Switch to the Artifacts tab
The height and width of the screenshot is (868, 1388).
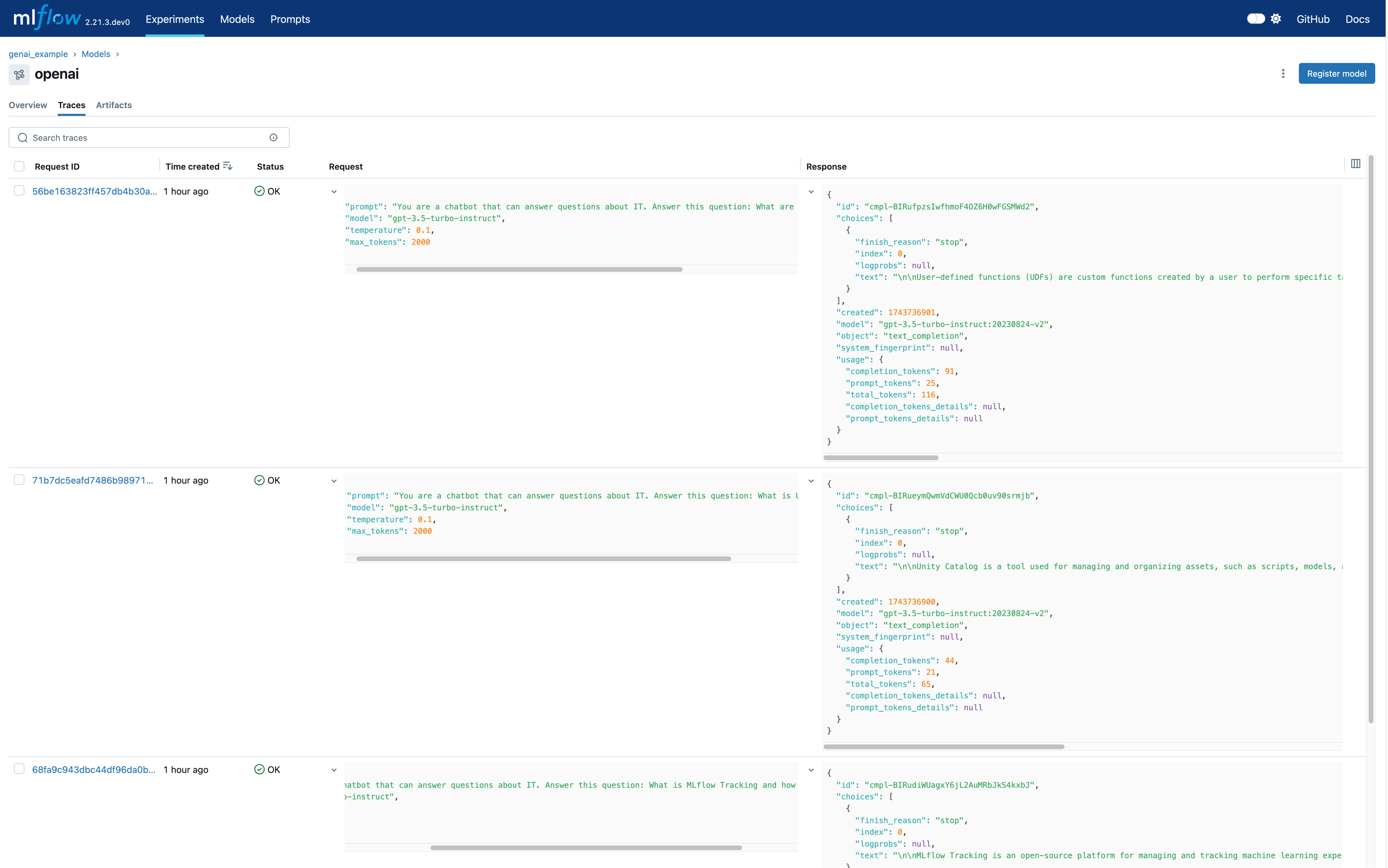coord(114,105)
